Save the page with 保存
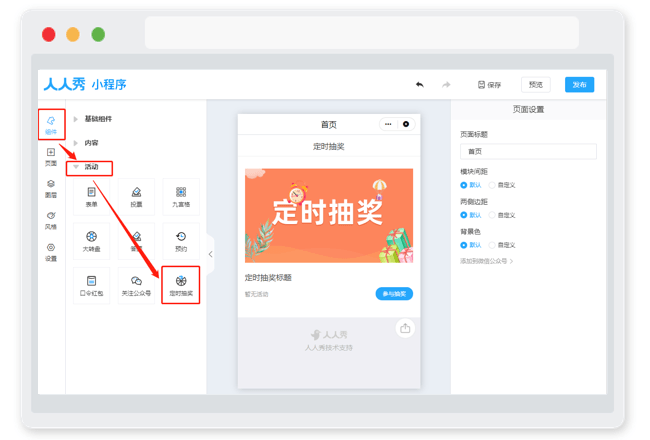650x440 pixels. coord(490,85)
